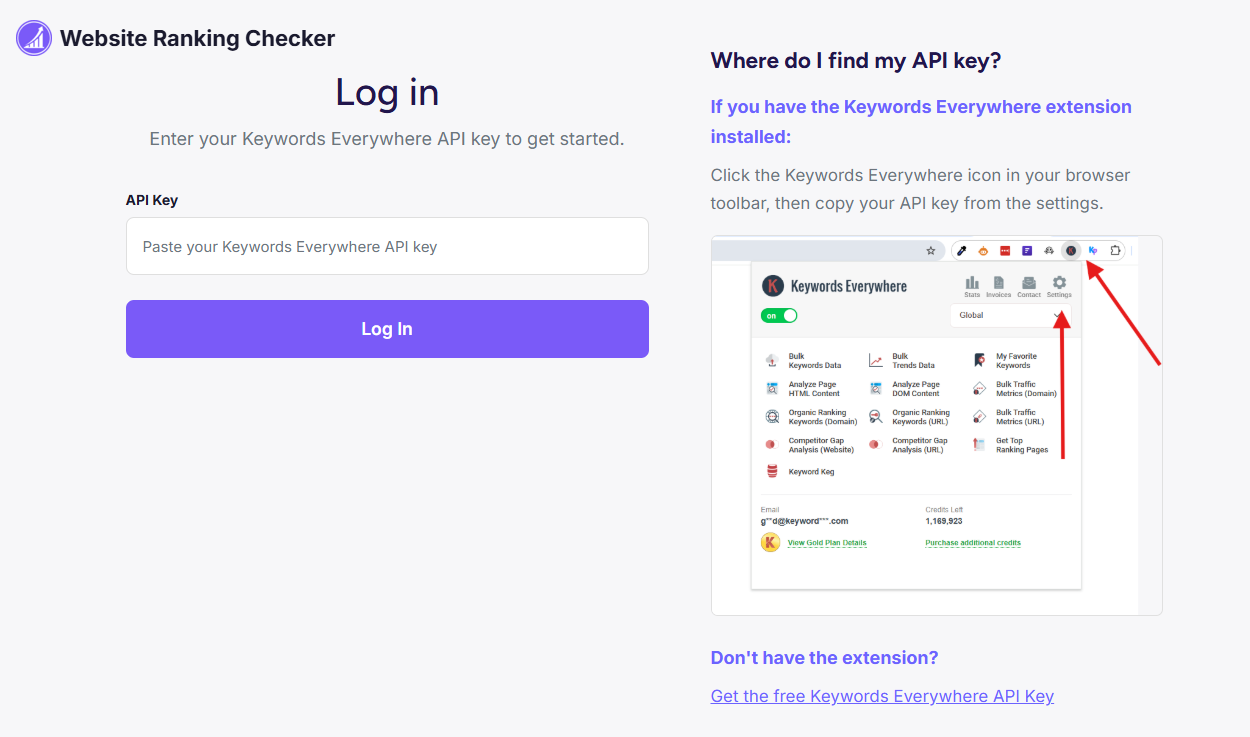Select the Keyword Keg icon

(770, 471)
